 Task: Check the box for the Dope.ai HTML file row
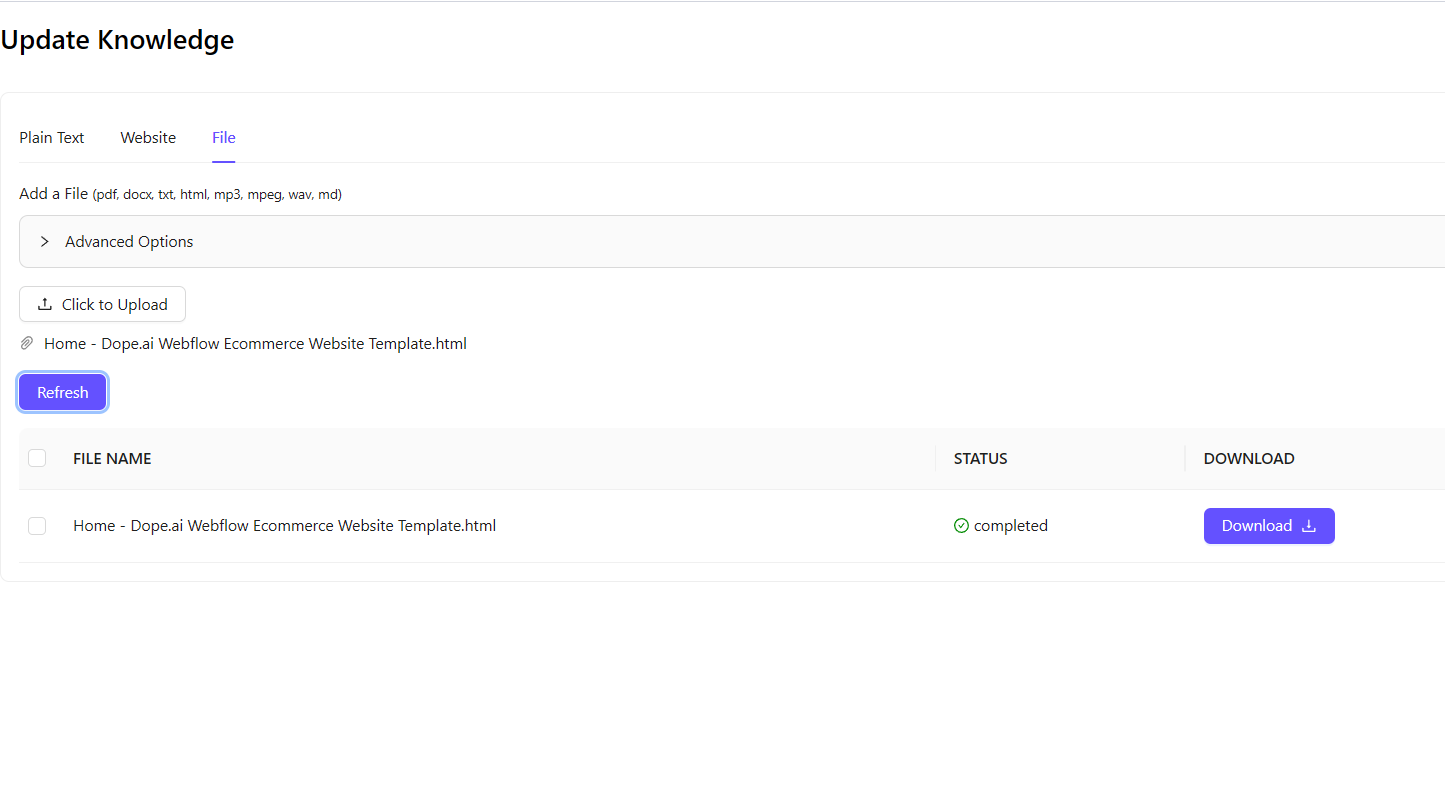tap(37, 526)
